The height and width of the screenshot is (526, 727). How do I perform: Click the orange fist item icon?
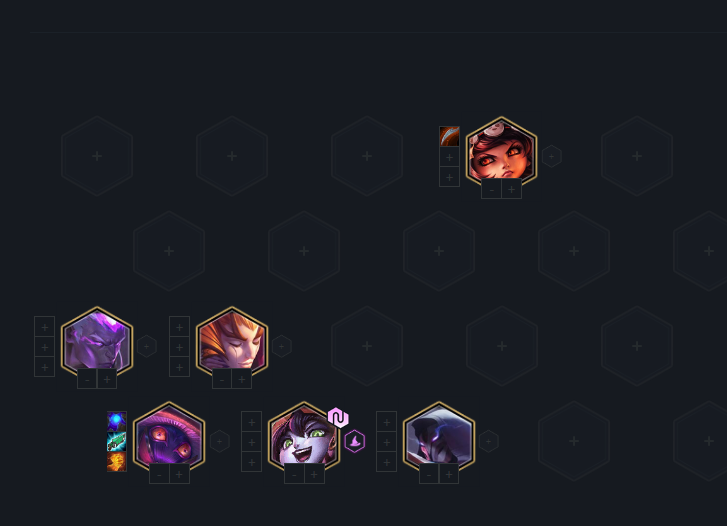[117, 462]
